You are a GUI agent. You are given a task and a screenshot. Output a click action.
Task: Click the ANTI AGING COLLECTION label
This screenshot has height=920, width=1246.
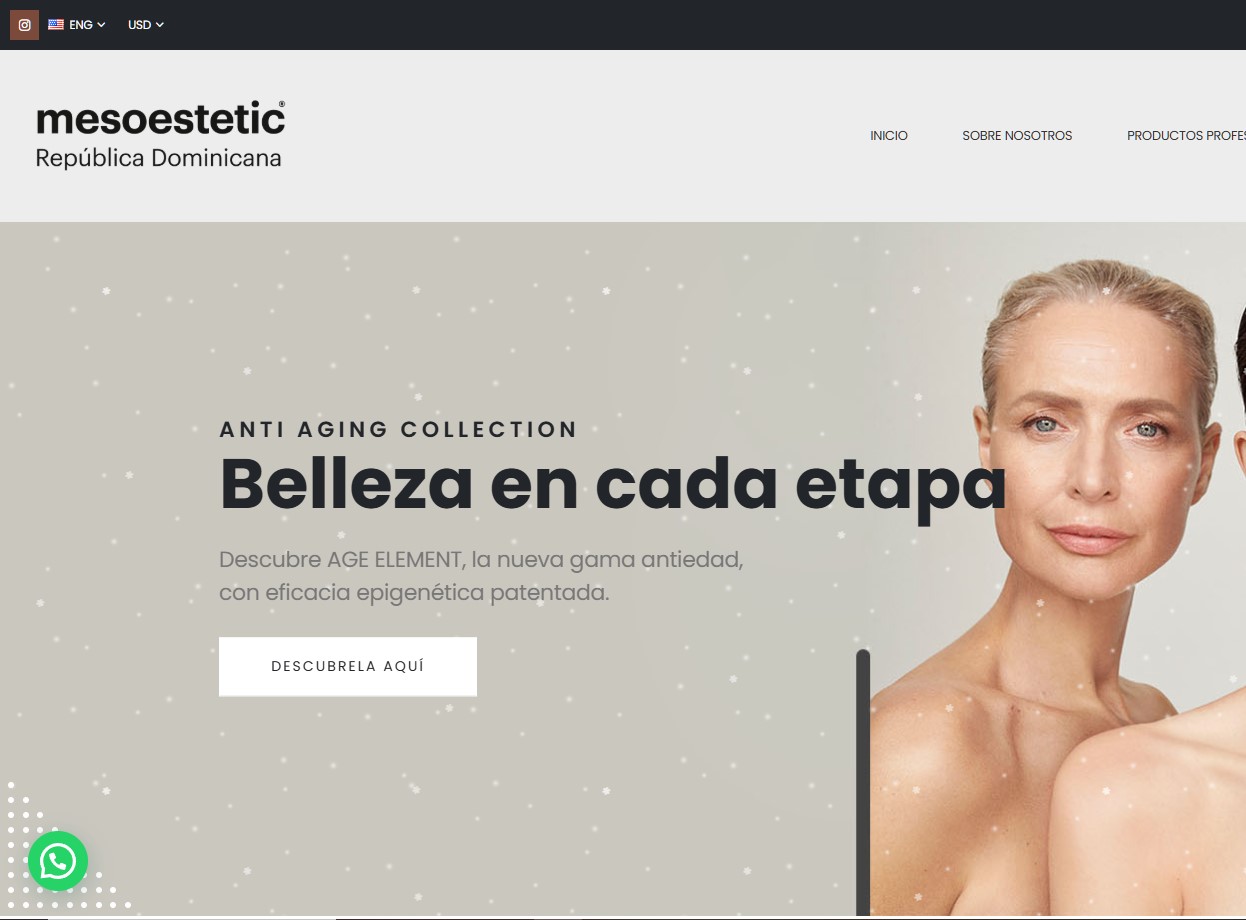[x=399, y=430]
